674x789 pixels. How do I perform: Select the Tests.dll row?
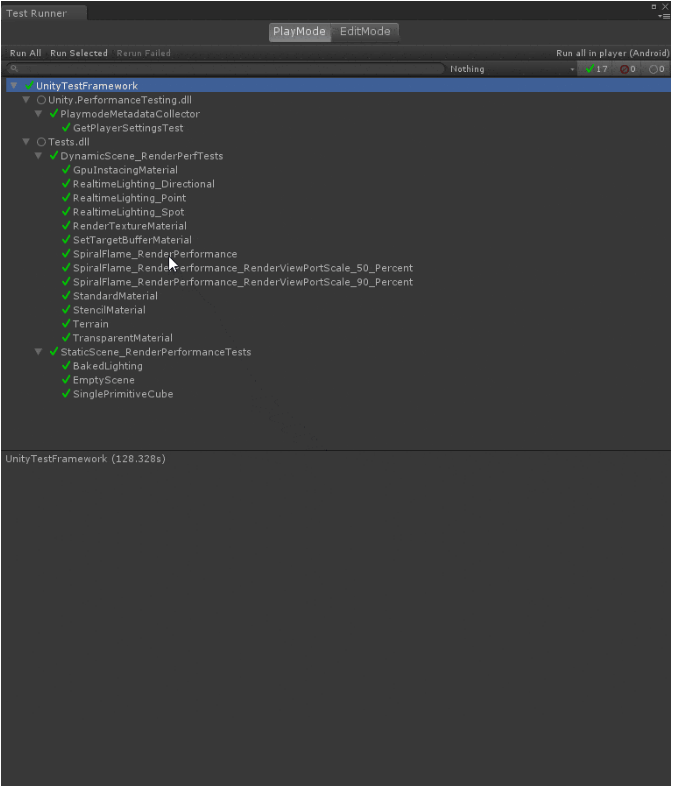(338, 142)
